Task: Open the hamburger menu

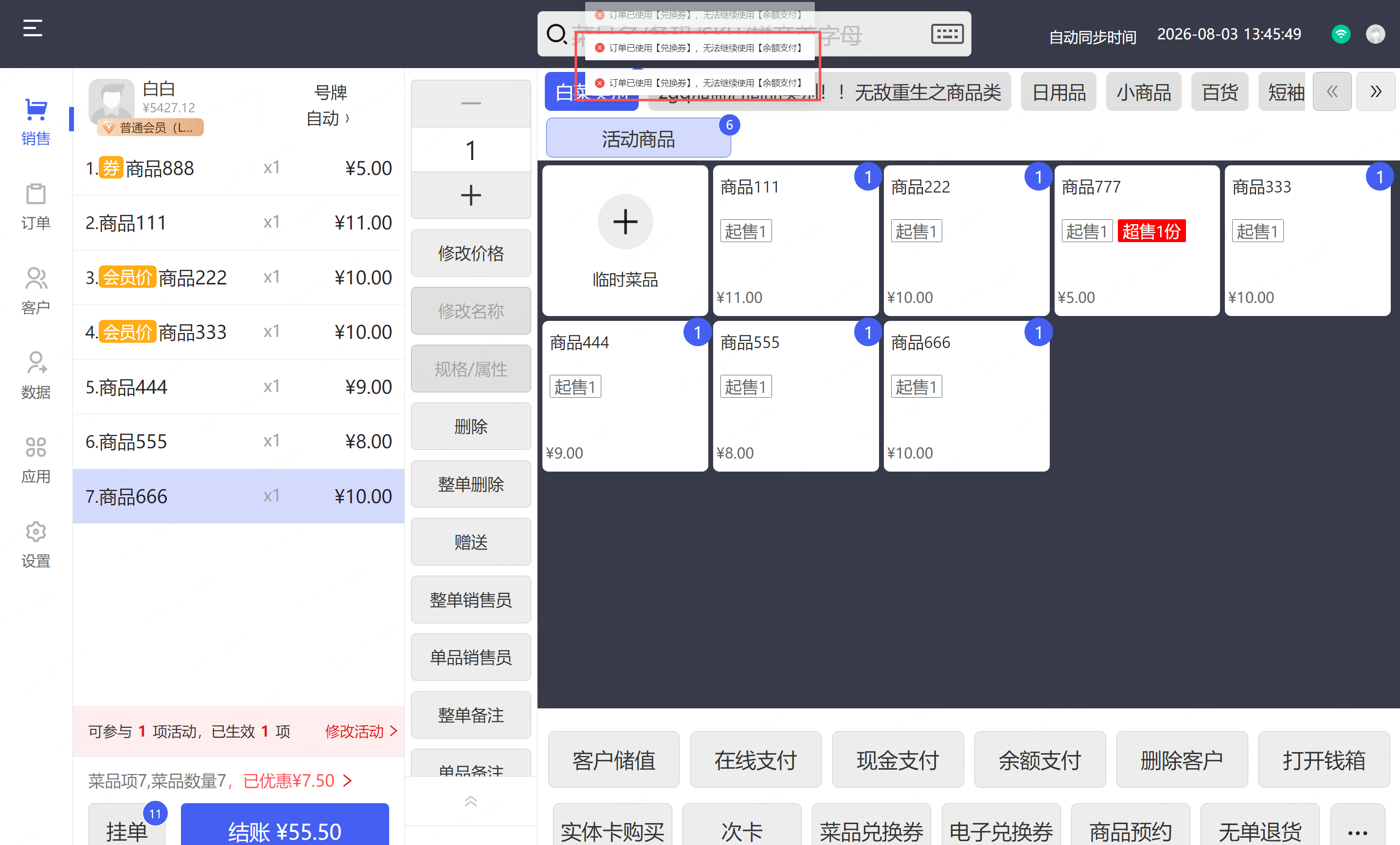Action: 33,28
